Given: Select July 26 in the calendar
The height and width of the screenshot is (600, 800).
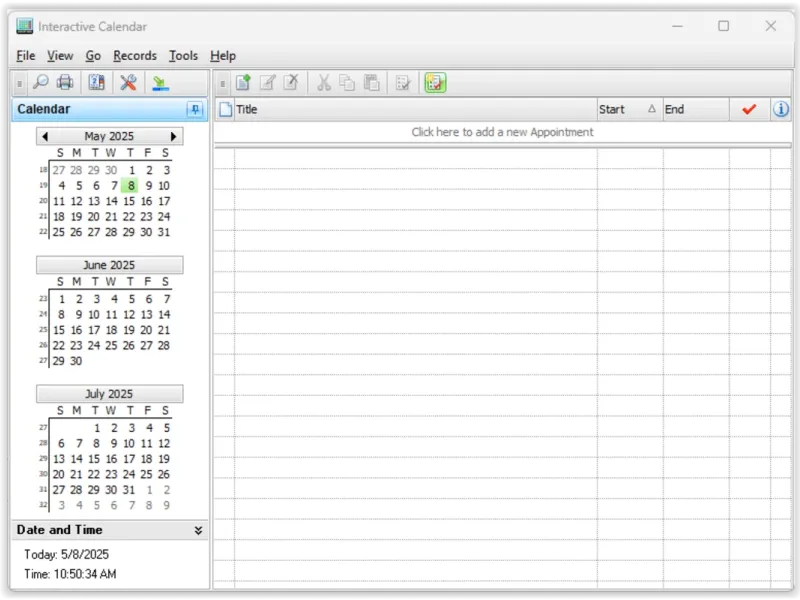Looking at the screenshot, I should [163, 474].
